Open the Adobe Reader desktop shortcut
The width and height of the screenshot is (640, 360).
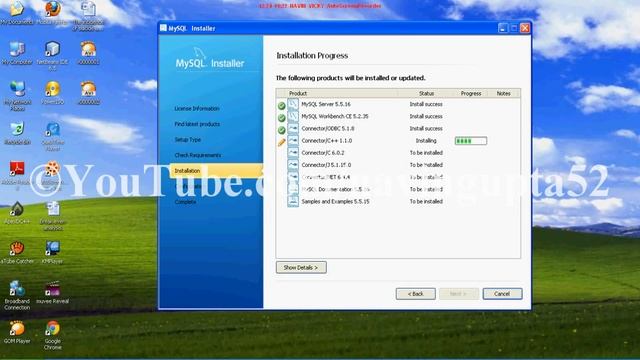coord(17,176)
